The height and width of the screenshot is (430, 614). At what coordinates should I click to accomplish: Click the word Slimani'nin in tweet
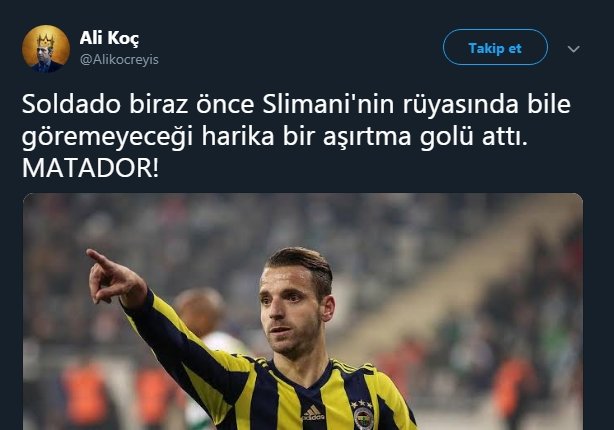click(328, 105)
